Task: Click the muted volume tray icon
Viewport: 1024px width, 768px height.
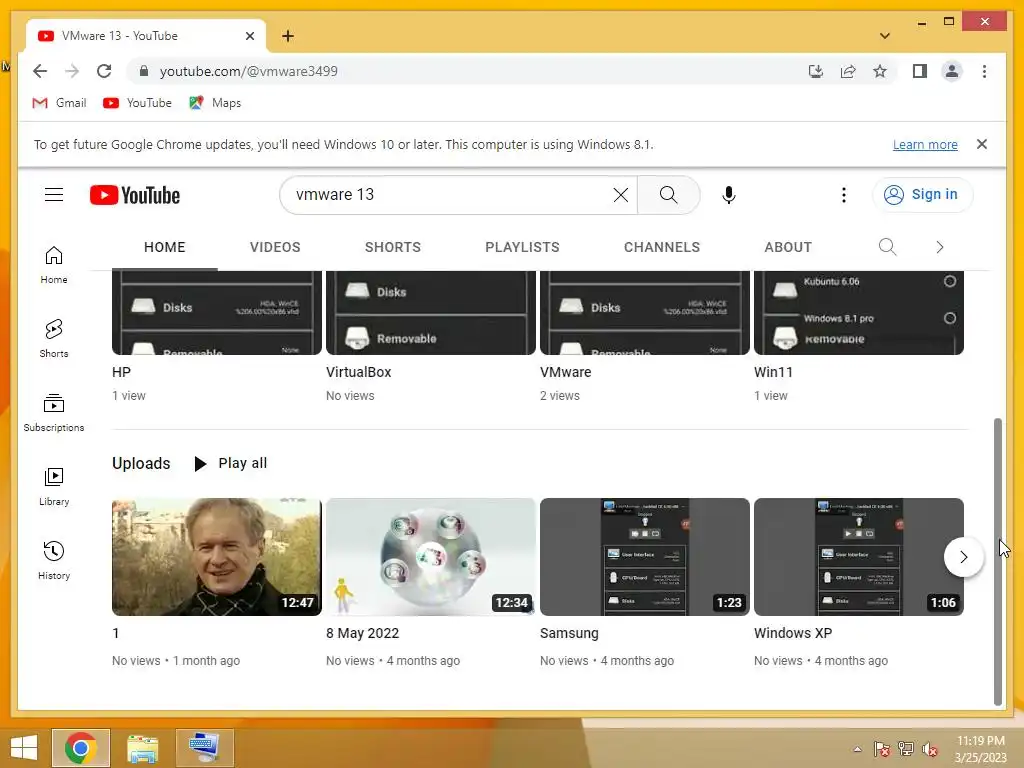Action: click(x=929, y=749)
